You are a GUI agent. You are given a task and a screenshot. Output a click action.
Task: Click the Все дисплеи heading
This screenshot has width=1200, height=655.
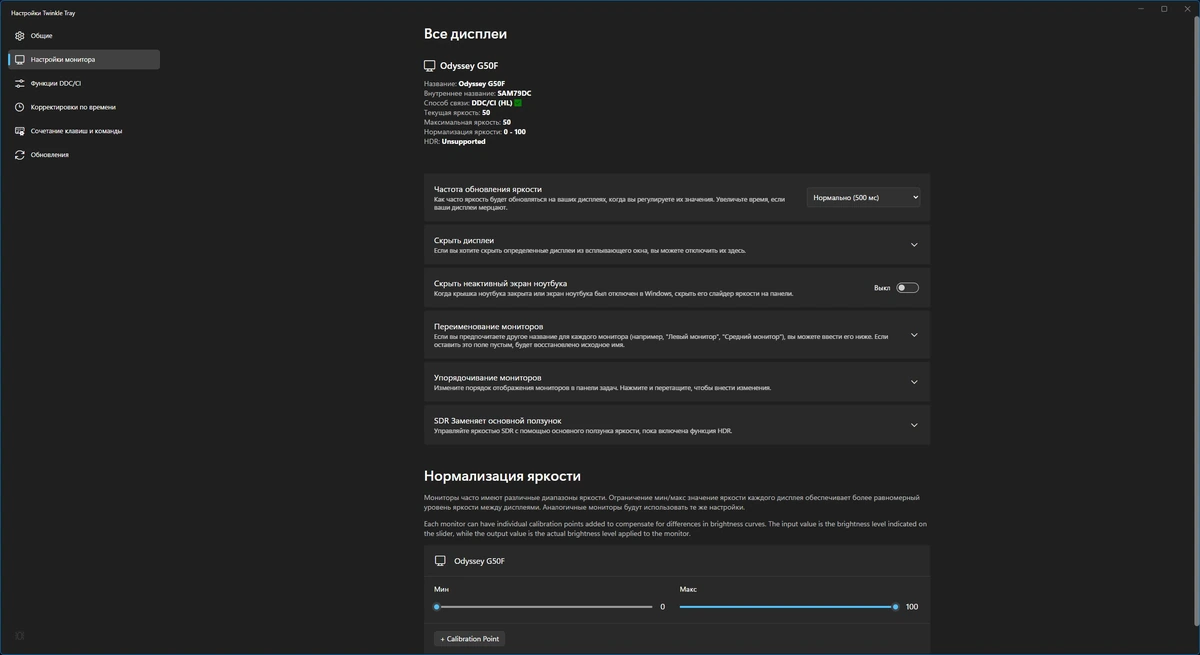pos(465,34)
